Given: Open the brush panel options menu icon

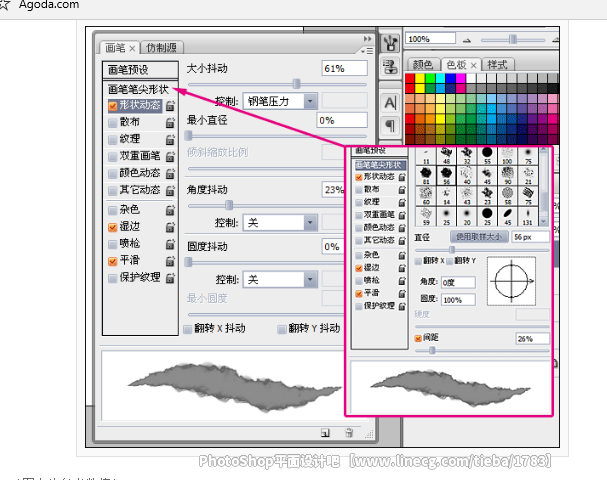Looking at the screenshot, I should click(367, 51).
